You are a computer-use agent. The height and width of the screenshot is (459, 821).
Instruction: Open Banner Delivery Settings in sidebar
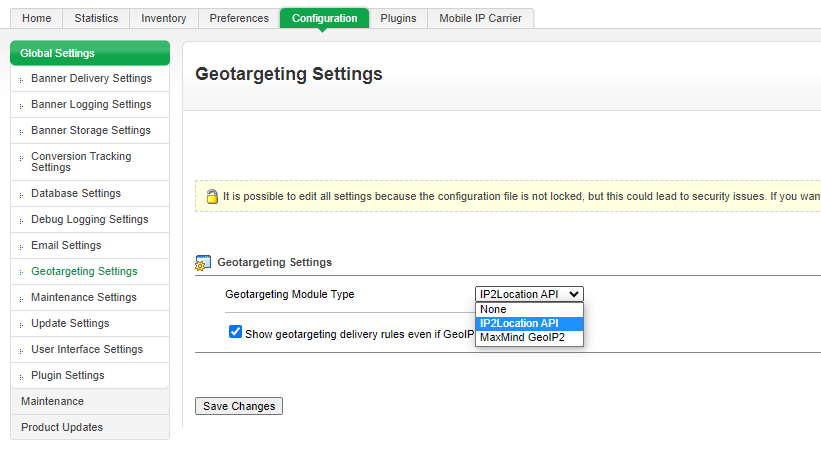click(x=91, y=79)
